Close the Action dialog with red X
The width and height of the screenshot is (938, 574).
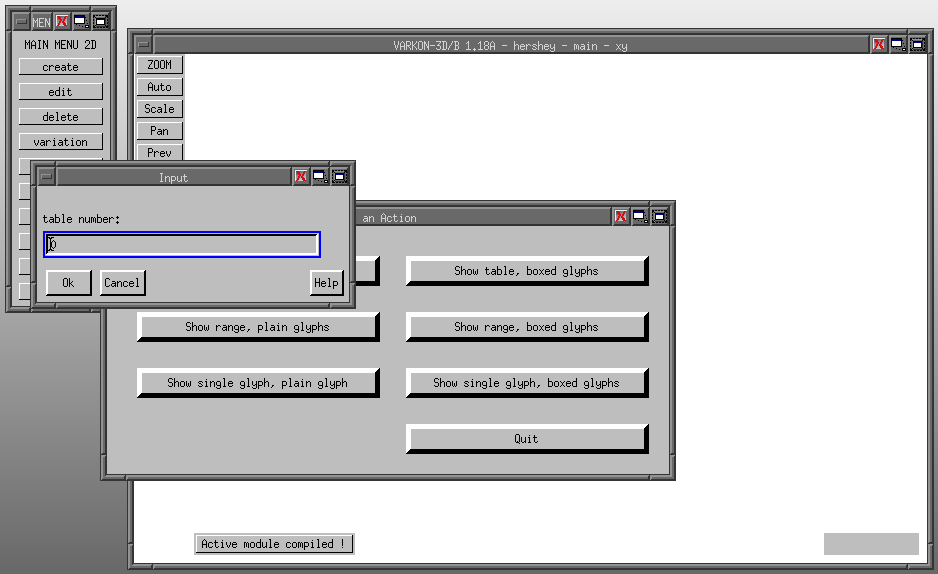tap(621, 216)
